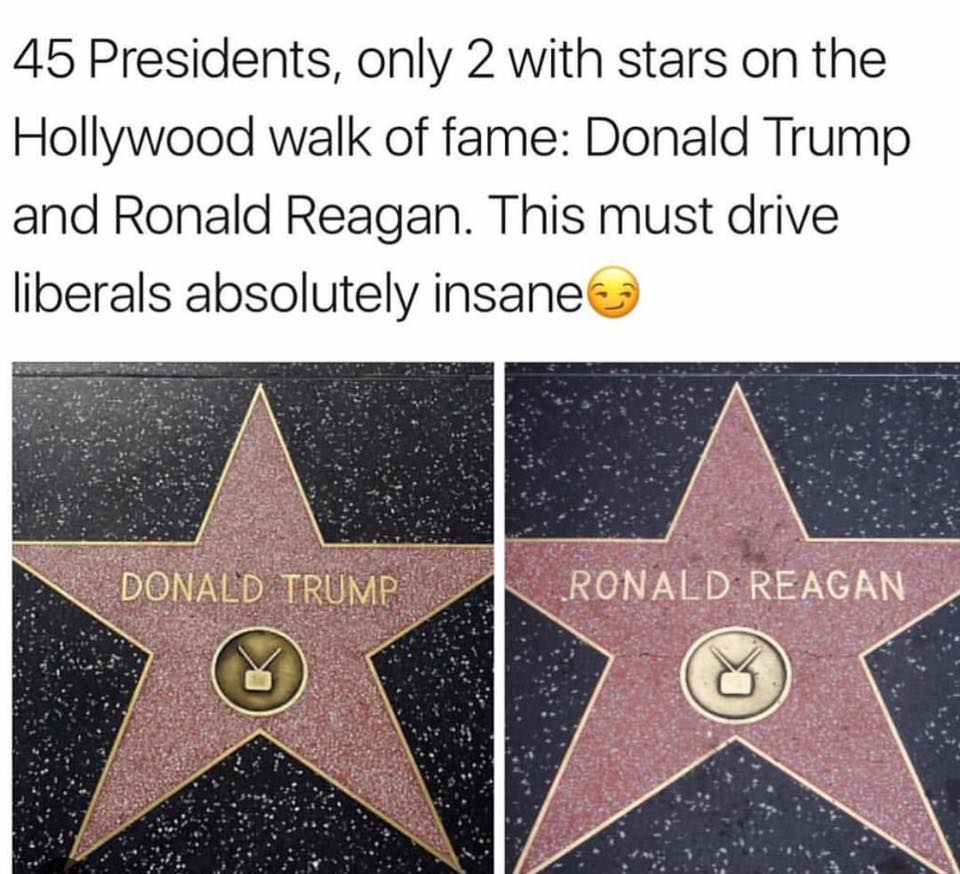Click the white divider between the photos
The height and width of the screenshot is (874, 960).
pyautogui.click(x=499, y=618)
